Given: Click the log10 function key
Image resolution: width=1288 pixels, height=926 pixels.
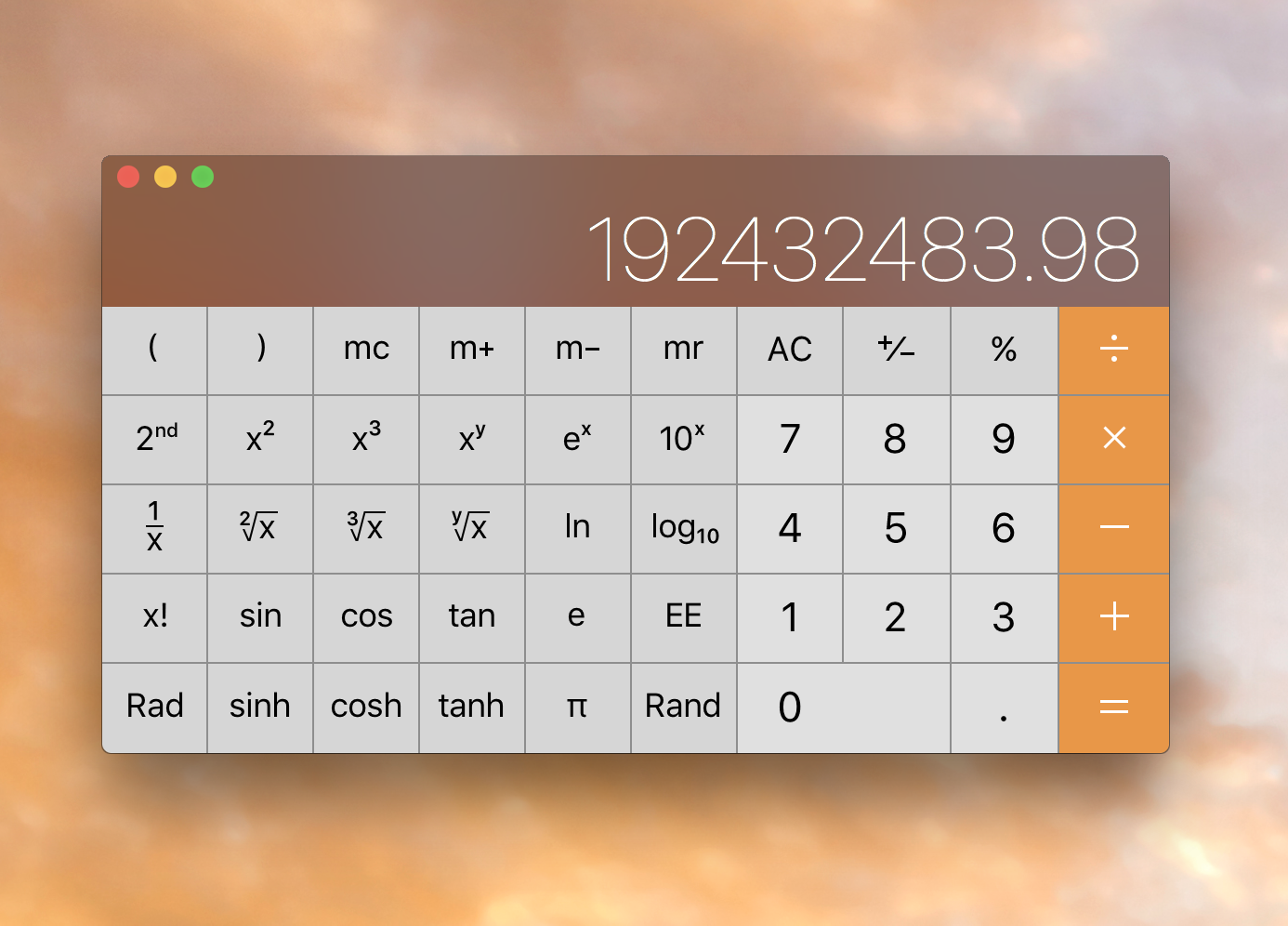Looking at the screenshot, I should click(684, 528).
